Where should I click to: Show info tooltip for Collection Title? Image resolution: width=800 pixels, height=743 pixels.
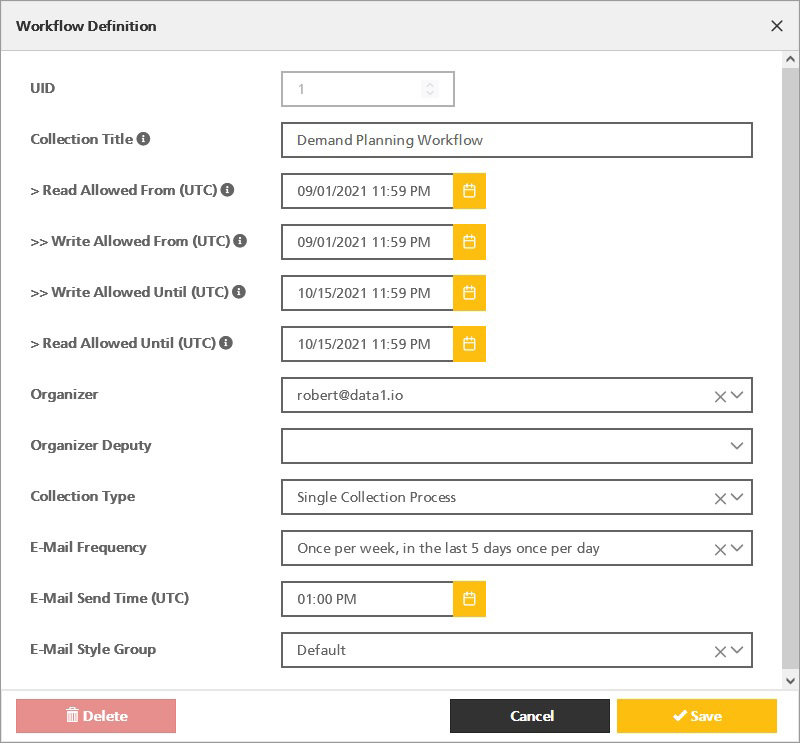click(x=144, y=139)
